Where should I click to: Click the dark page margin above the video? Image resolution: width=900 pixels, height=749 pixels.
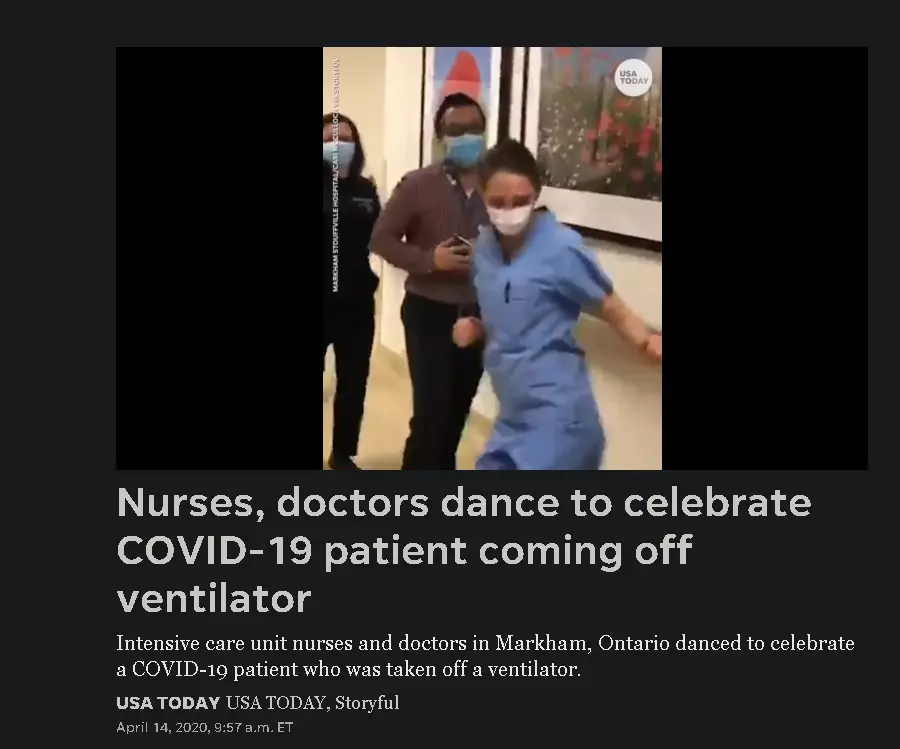[450, 23]
